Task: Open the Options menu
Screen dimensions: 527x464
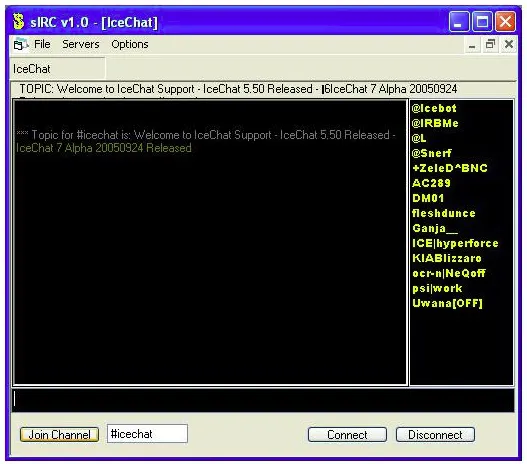Action: coord(130,44)
